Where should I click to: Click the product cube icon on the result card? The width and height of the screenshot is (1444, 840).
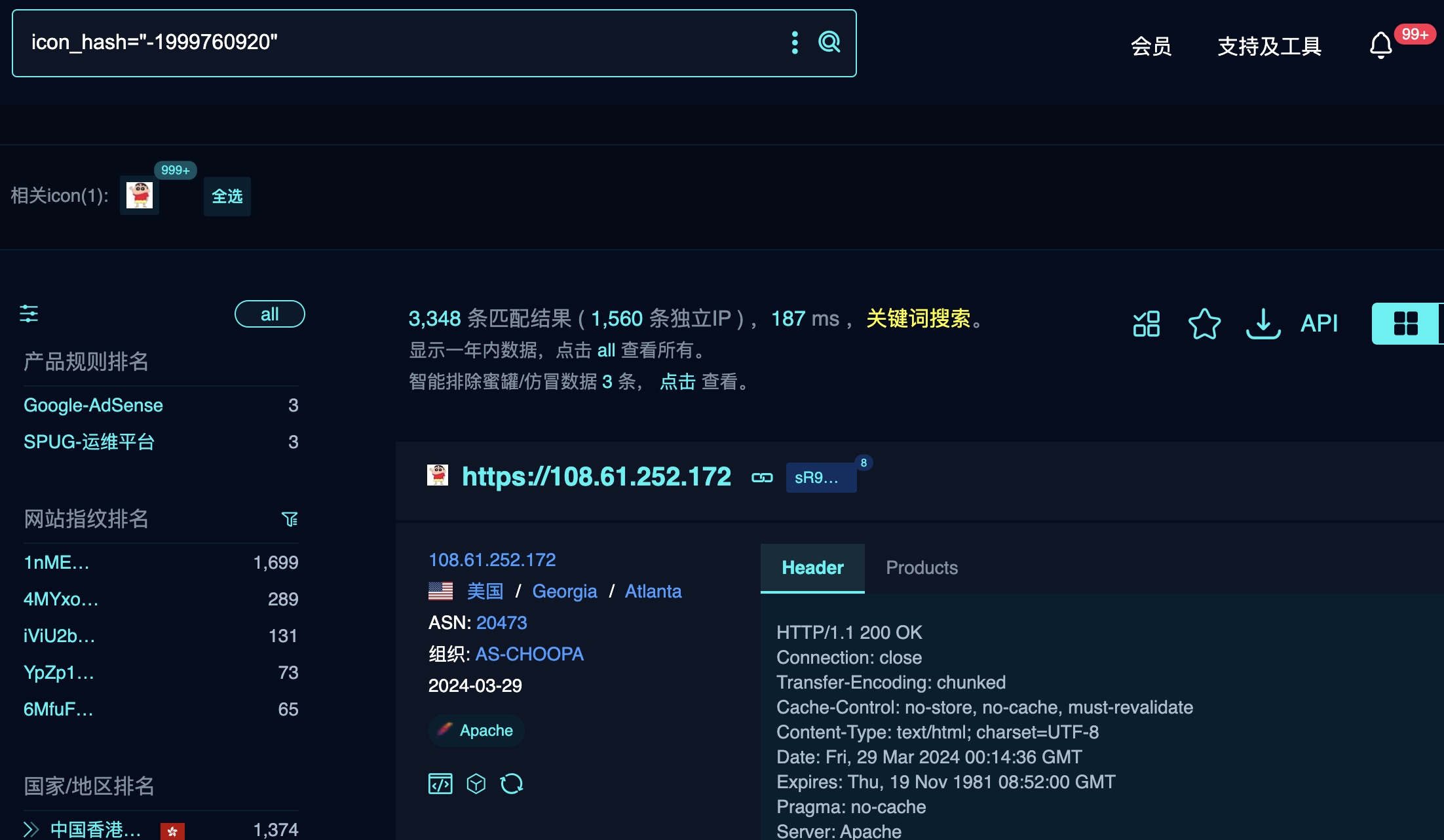476,783
